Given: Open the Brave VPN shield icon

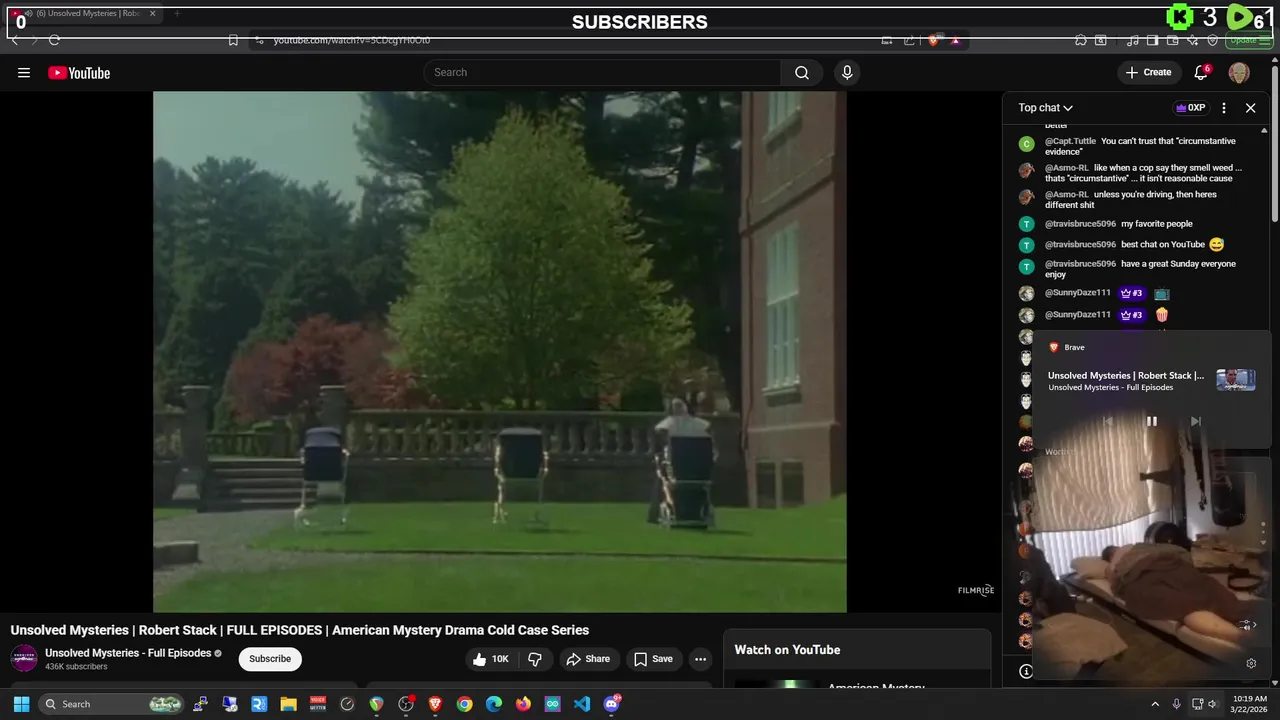Looking at the screenshot, I should pos(1213,40).
